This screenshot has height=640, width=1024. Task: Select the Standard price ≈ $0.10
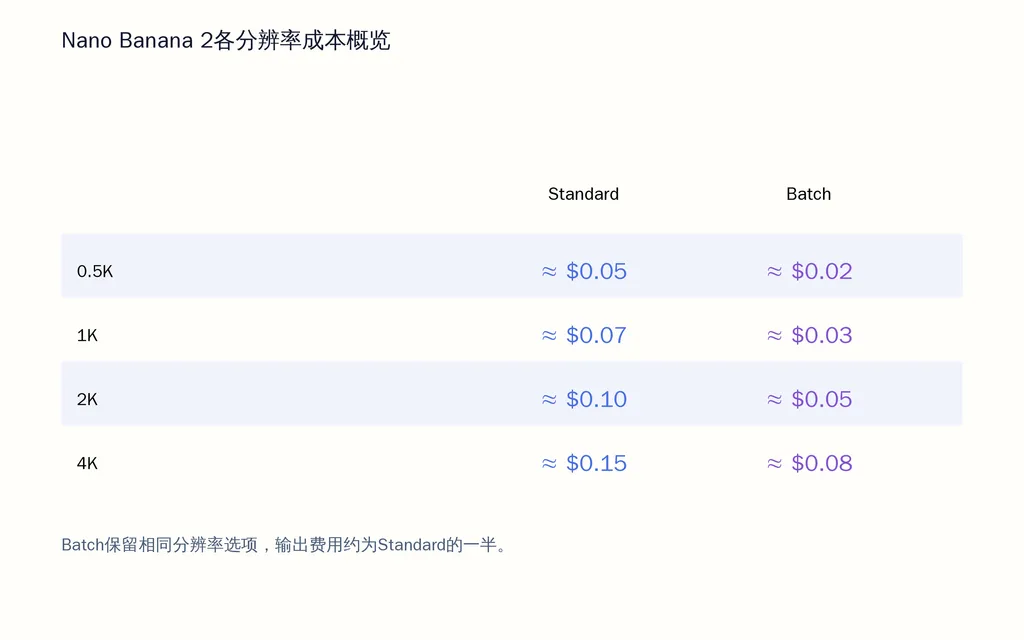(x=584, y=399)
